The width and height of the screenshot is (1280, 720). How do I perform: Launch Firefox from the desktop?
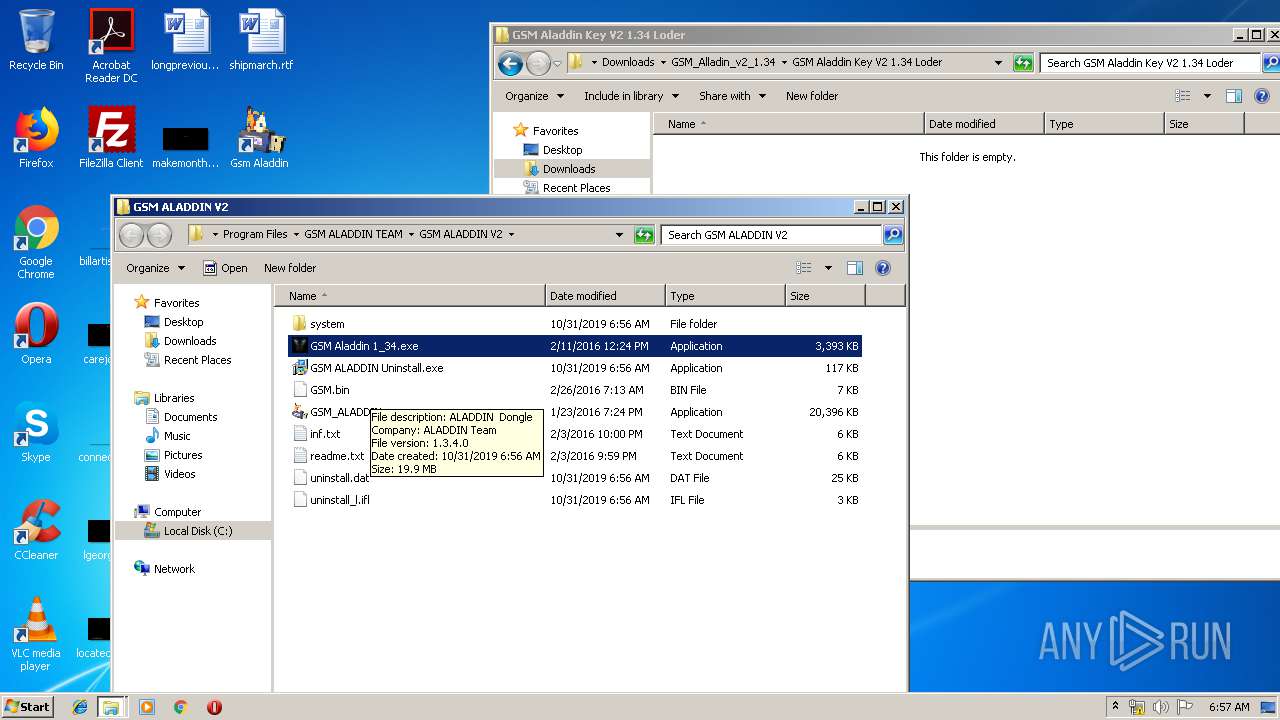click(36, 139)
